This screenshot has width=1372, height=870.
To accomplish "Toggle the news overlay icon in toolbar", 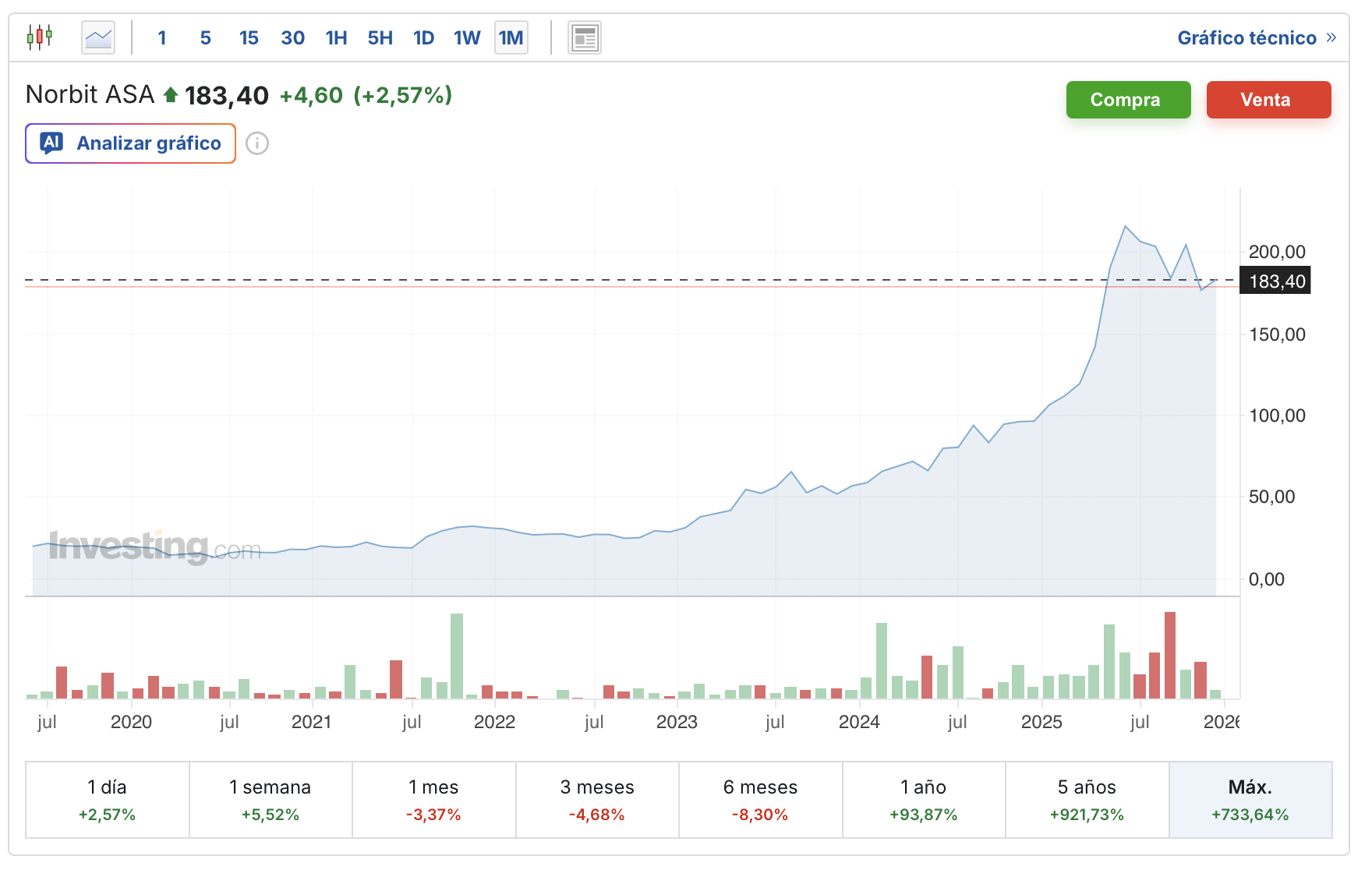I will 584,37.
